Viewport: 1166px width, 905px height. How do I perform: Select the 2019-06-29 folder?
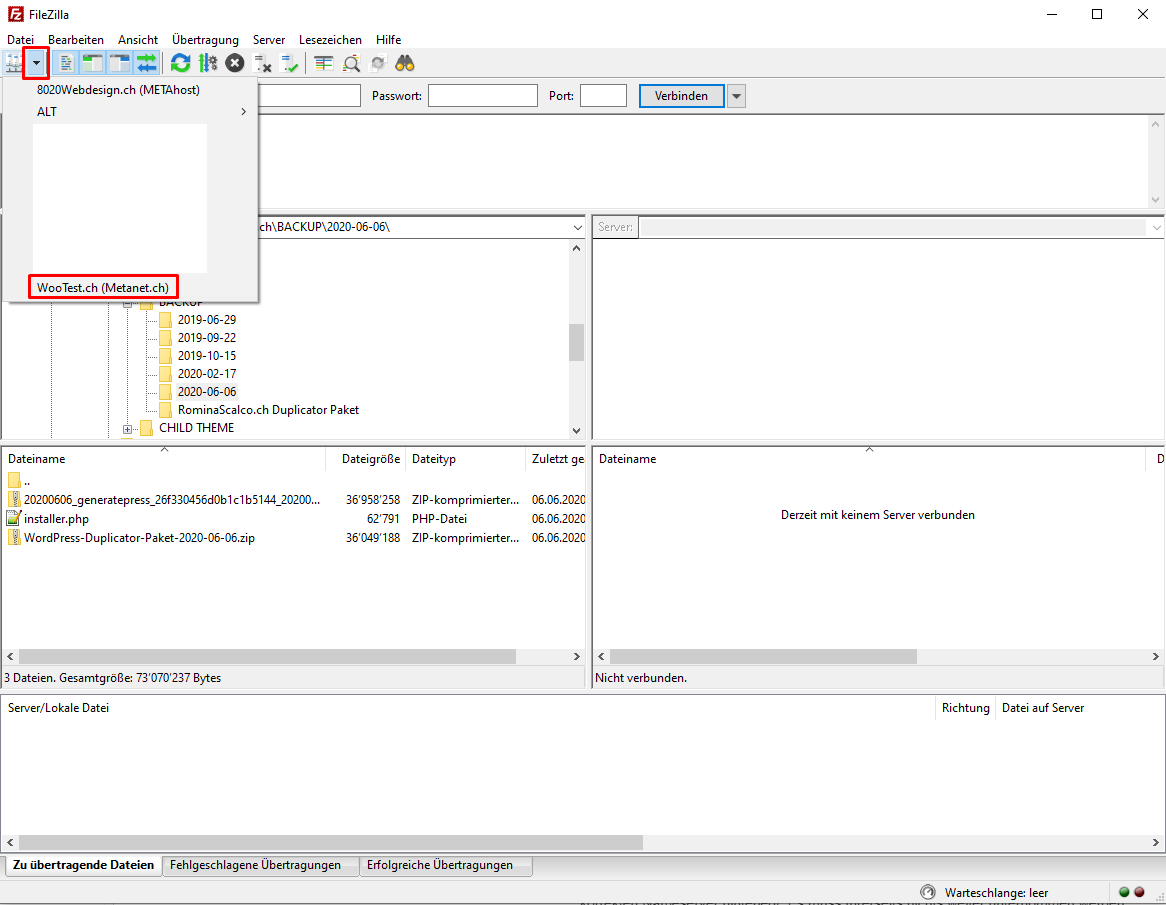(207, 320)
